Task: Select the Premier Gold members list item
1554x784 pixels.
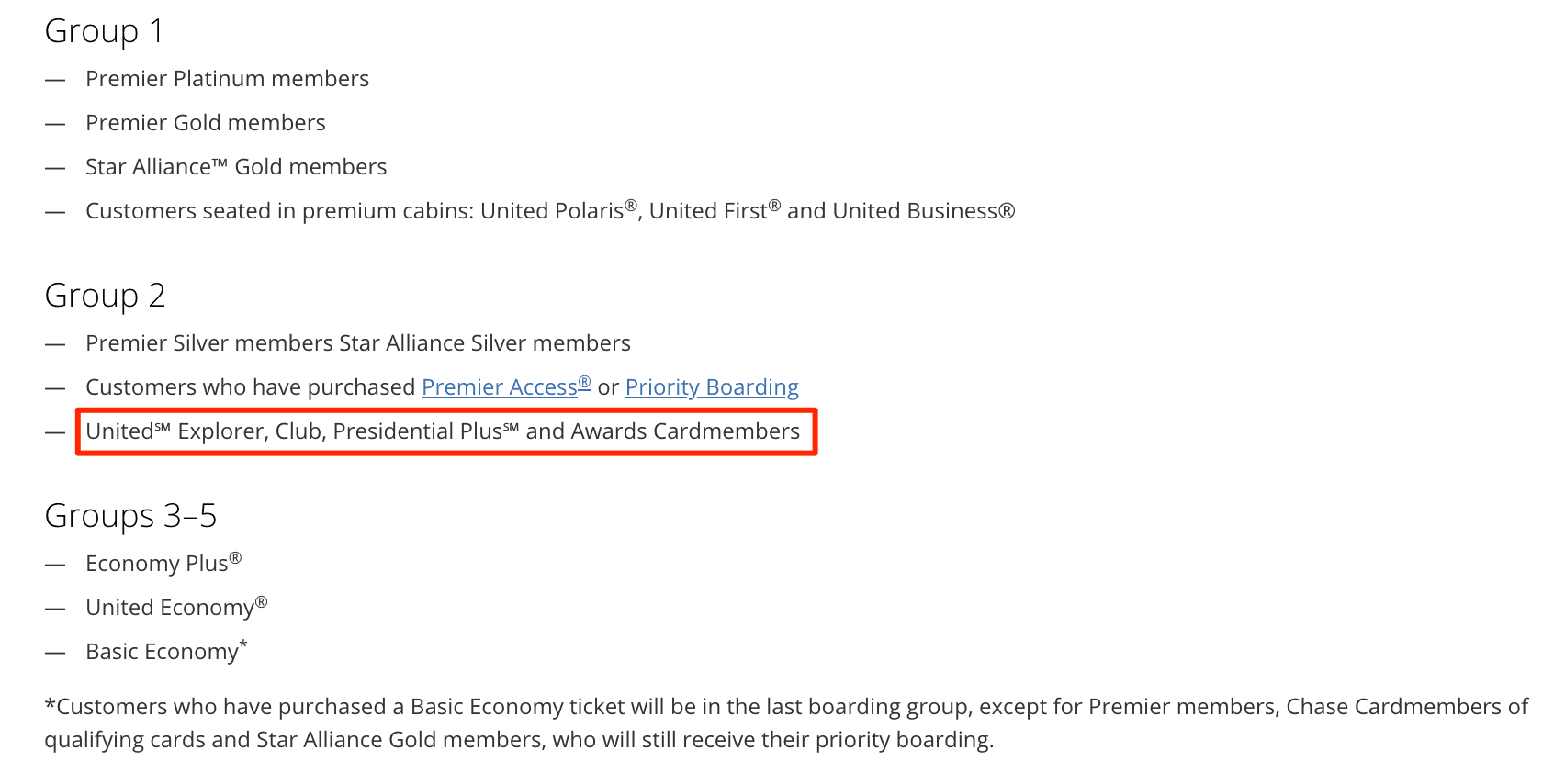Action: 205,123
